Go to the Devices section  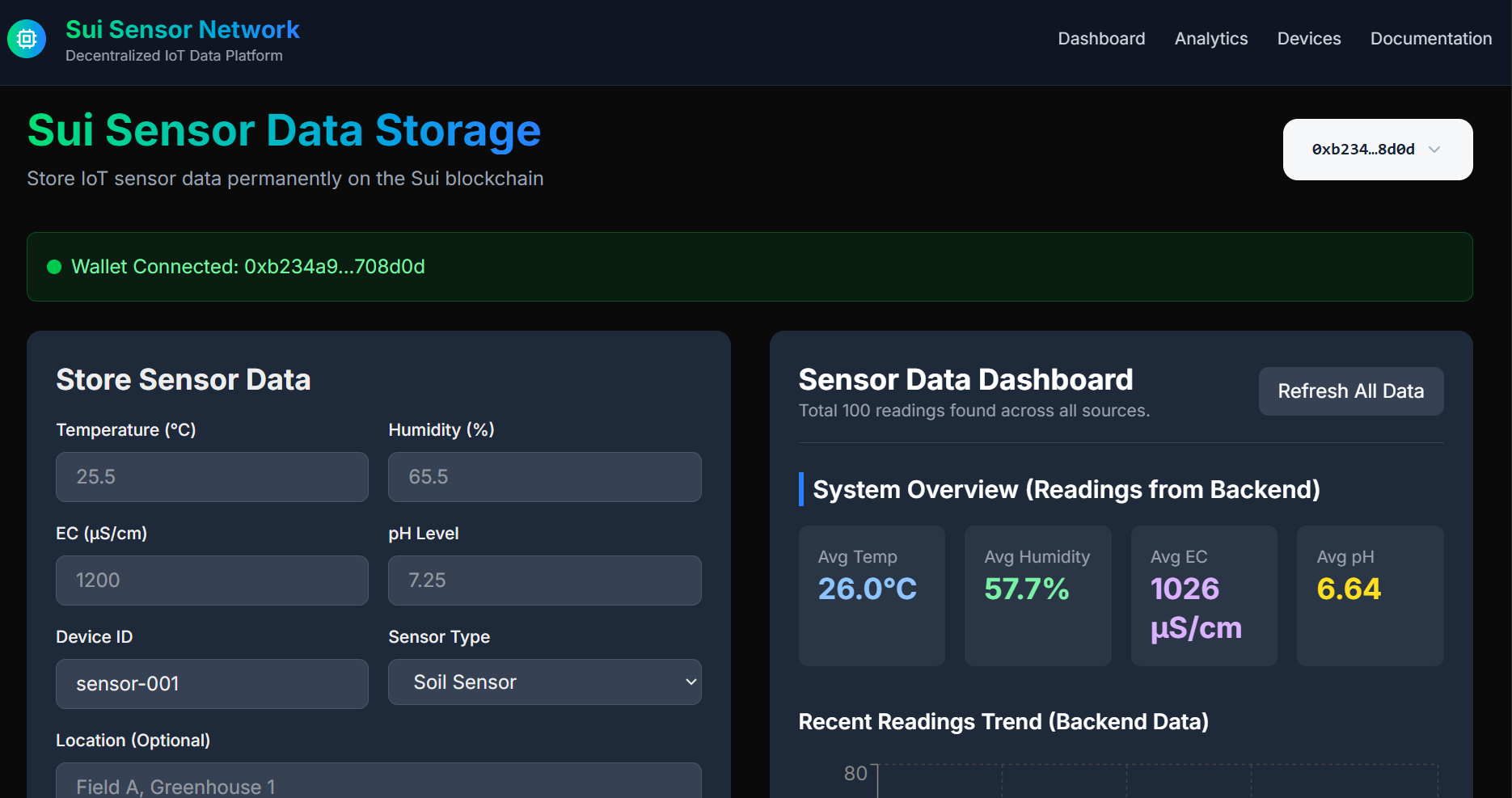1308,38
